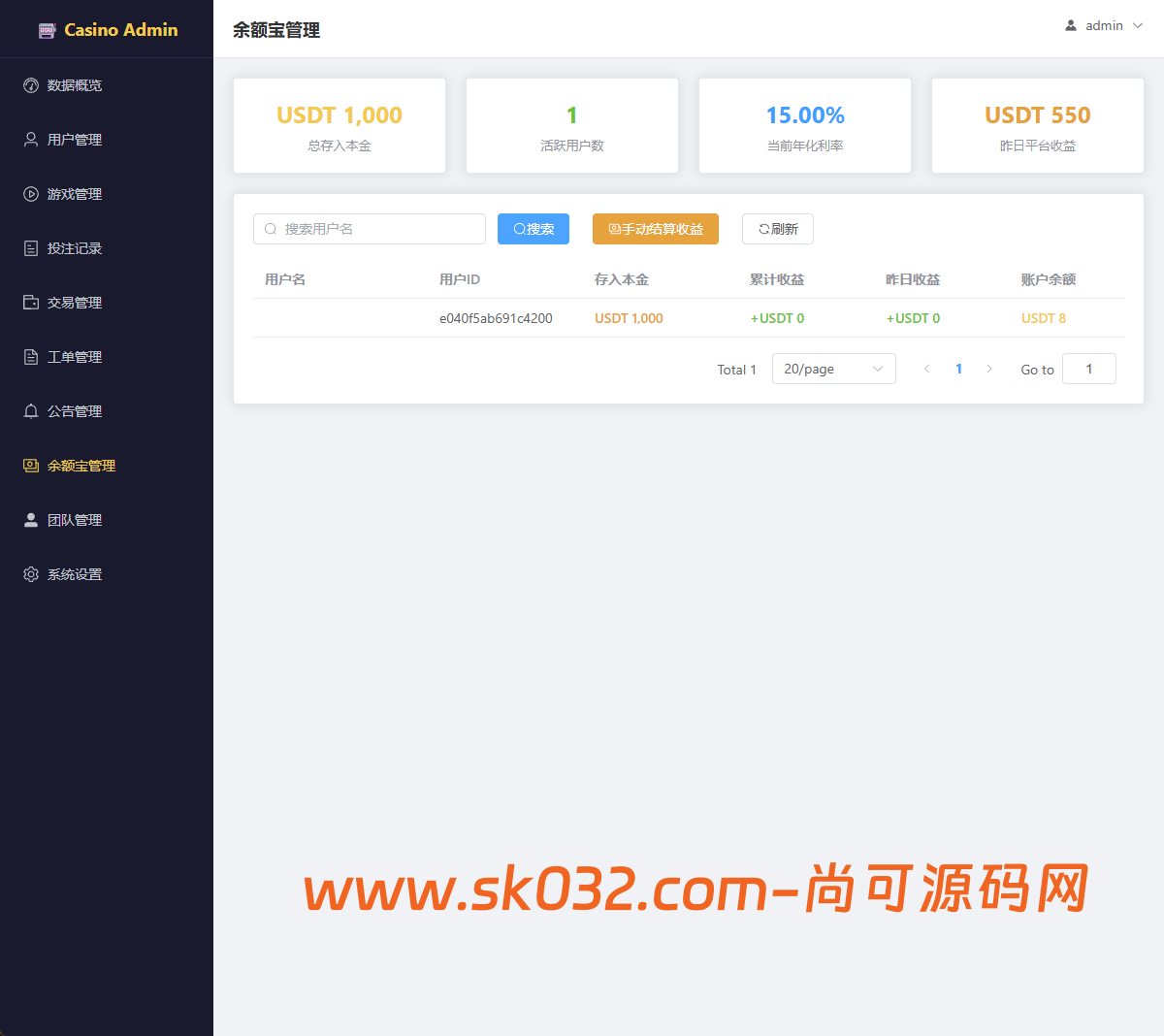Screen dimensions: 1164x1036
Task: Go to next page arrow
Action: [x=989, y=369]
